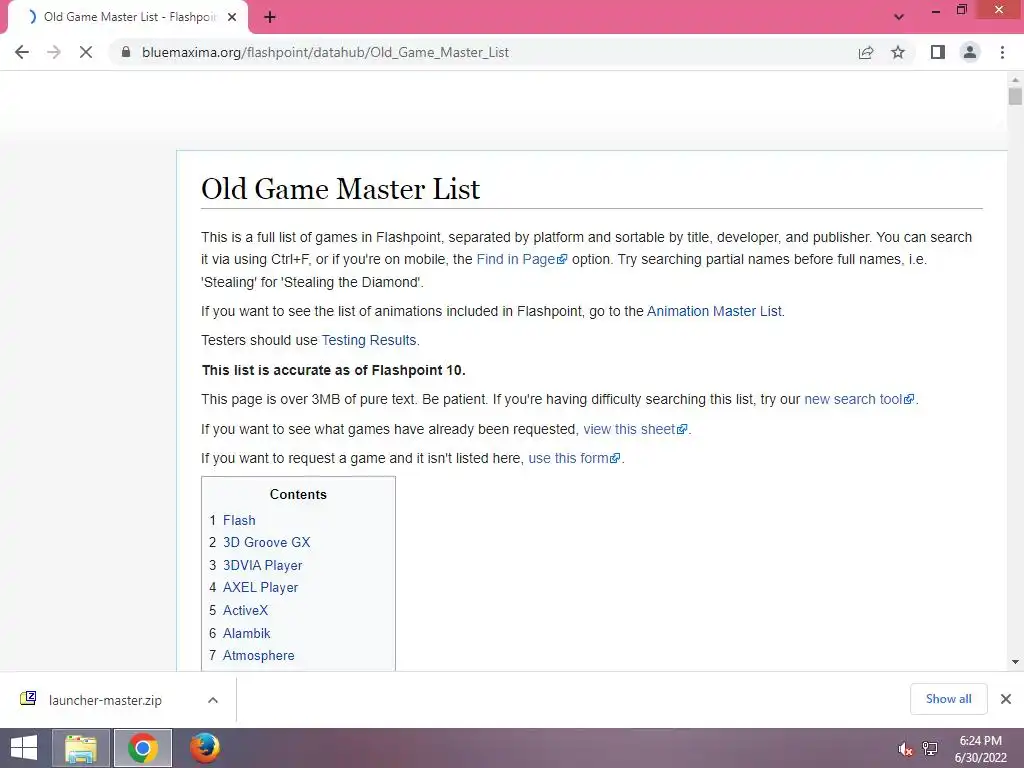Open the tab search dropdown
The width and height of the screenshot is (1024, 768).
click(x=899, y=17)
